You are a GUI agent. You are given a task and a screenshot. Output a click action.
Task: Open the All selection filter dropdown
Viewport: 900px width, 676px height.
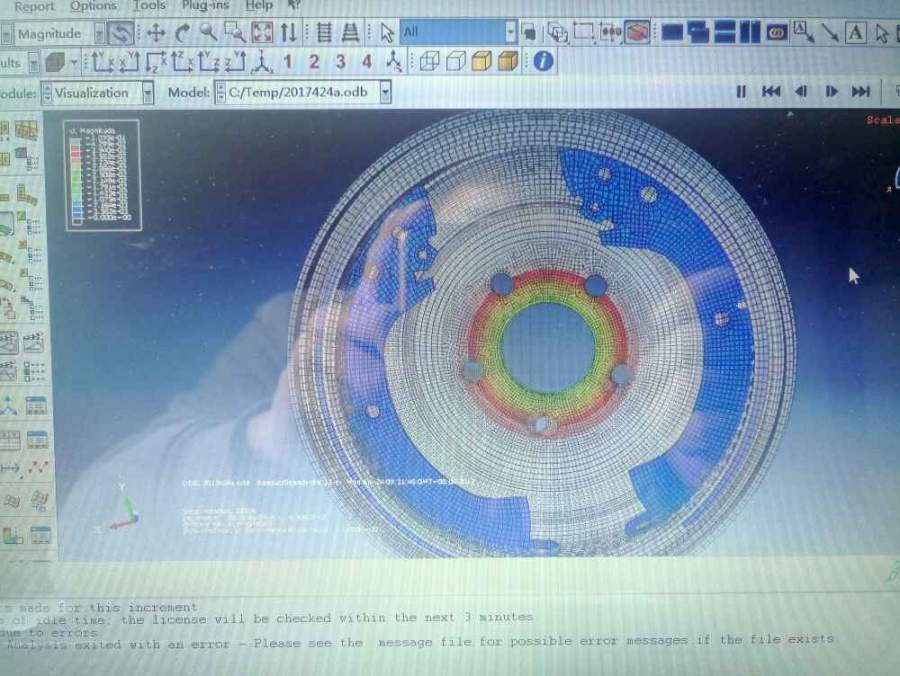pyautogui.click(x=510, y=32)
